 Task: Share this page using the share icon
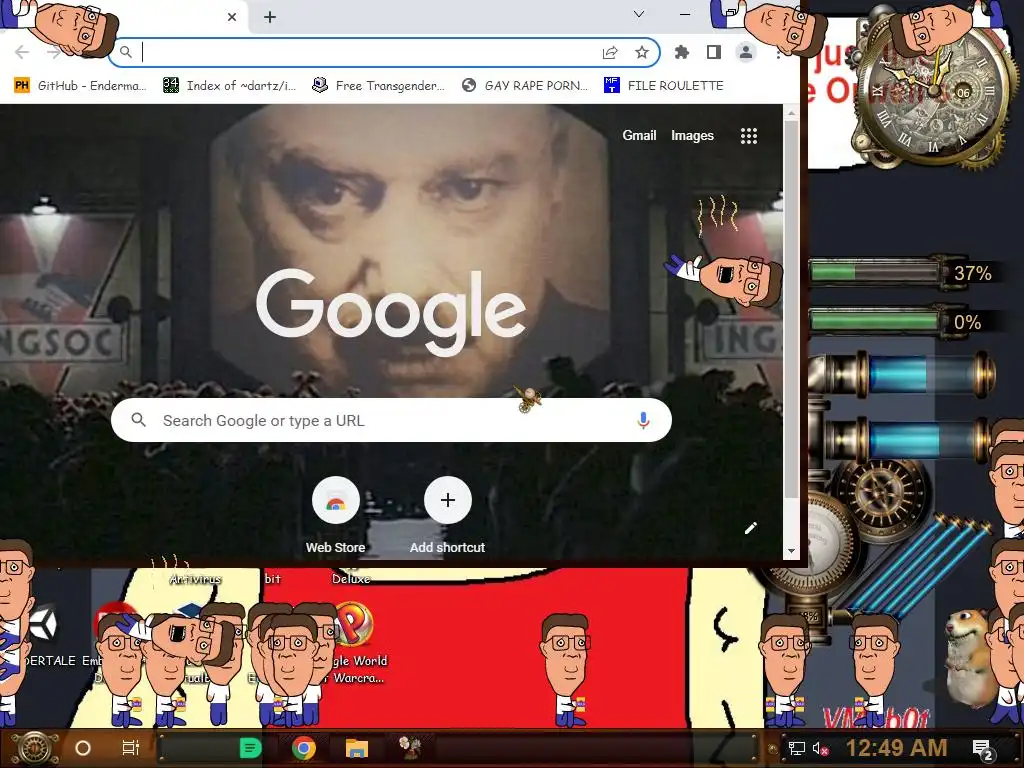click(x=610, y=52)
